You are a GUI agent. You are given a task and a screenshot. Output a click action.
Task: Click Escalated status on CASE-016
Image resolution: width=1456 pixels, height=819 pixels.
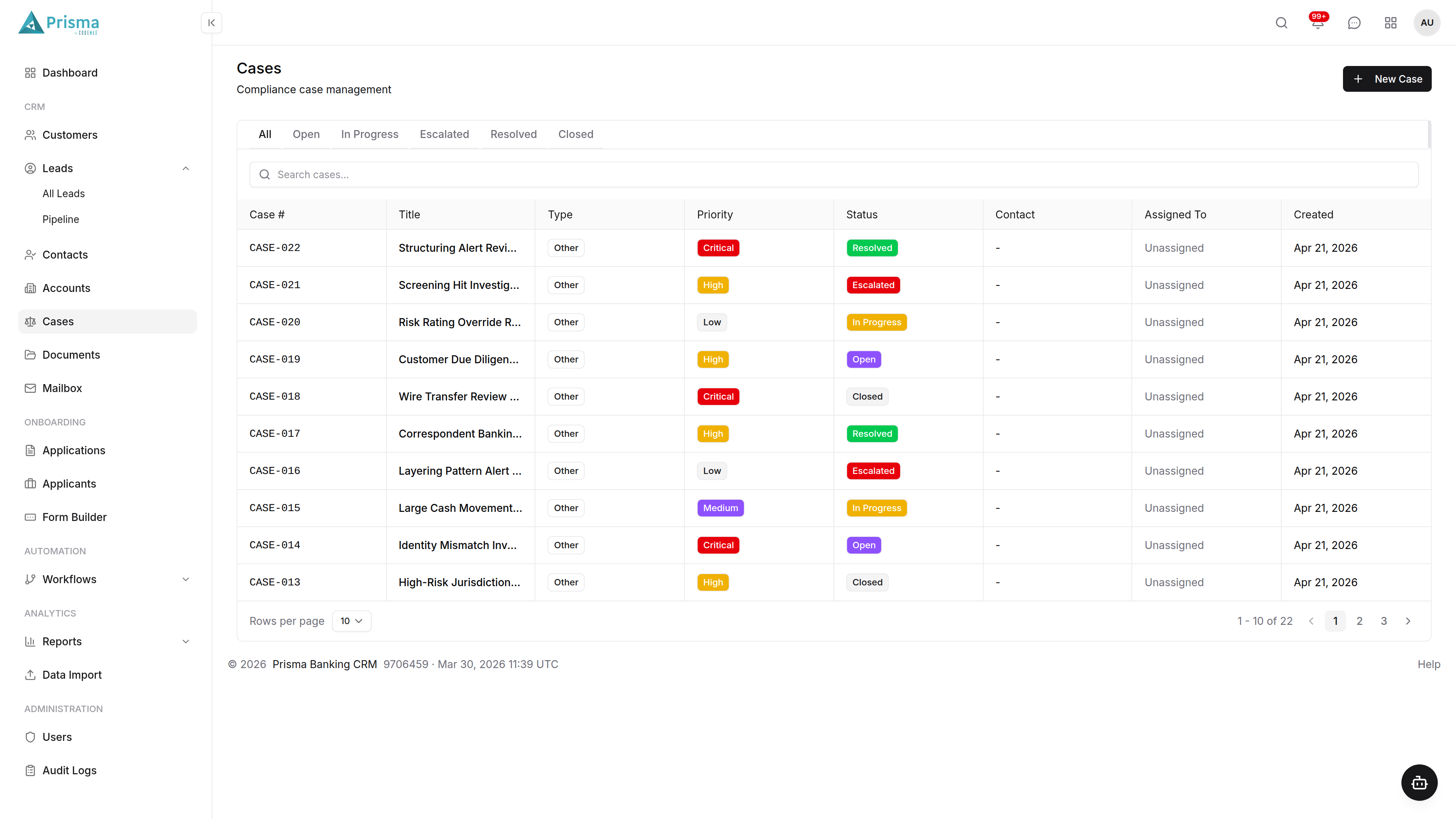[x=873, y=471]
